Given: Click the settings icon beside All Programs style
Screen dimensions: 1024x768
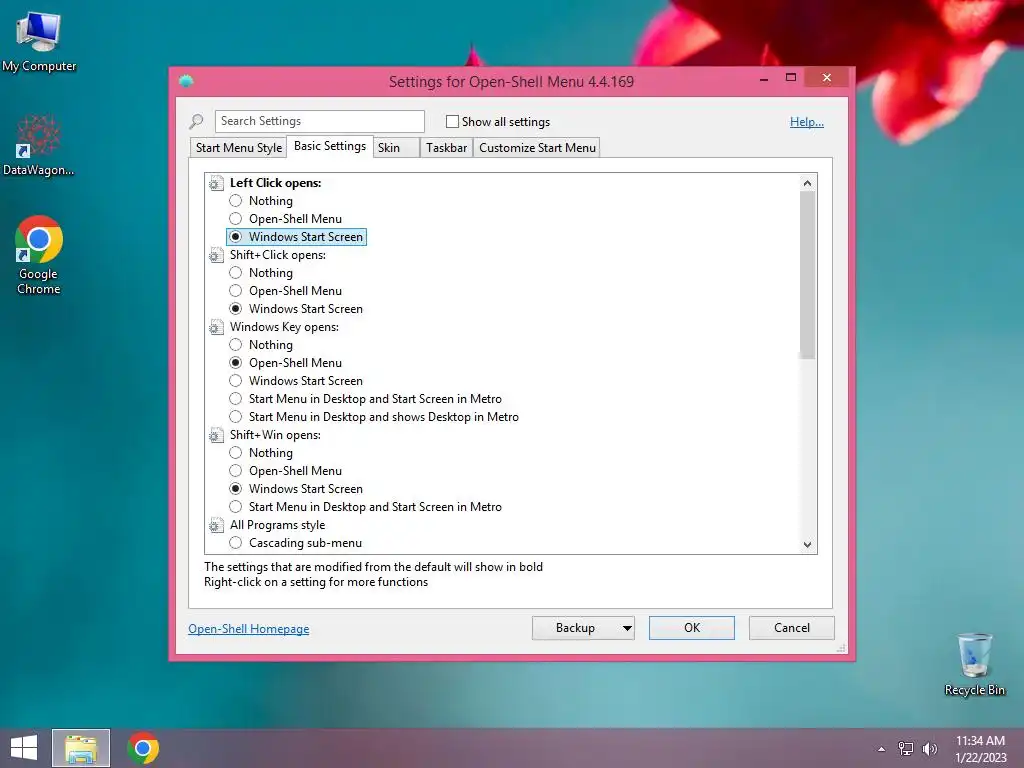Looking at the screenshot, I should [216, 525].
